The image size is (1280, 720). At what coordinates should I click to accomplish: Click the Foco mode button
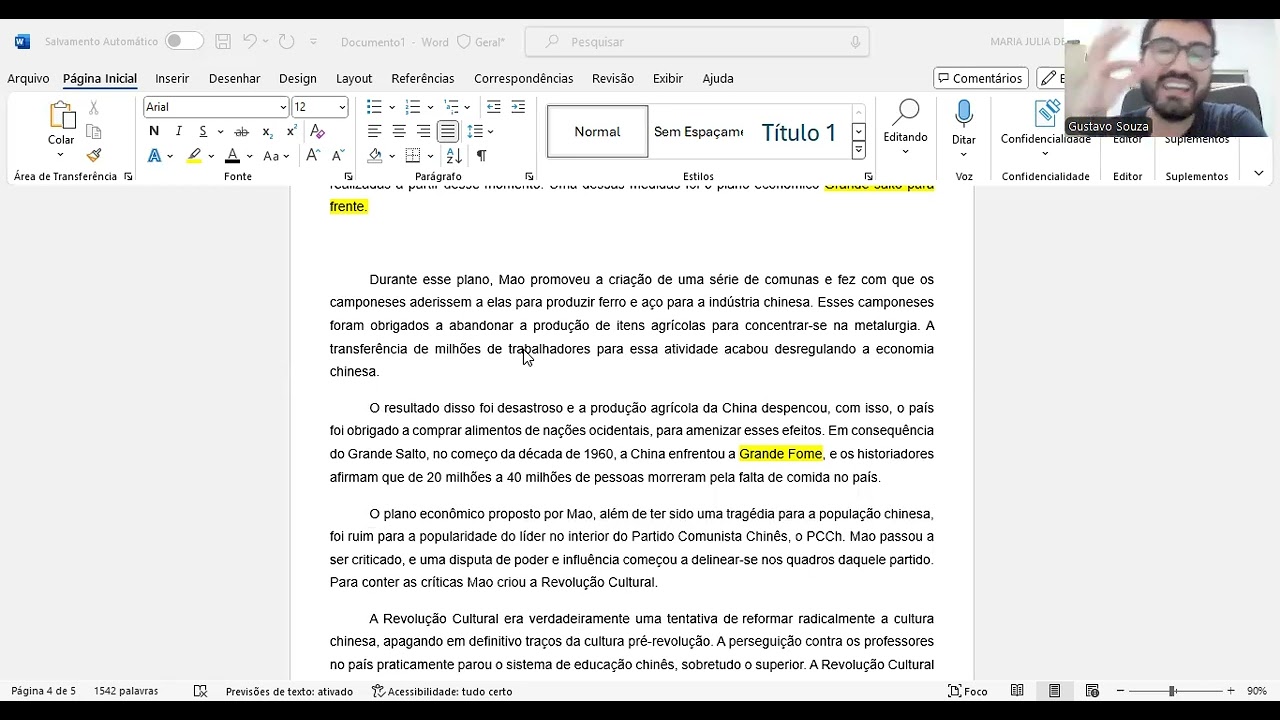(x=968, y=691)
